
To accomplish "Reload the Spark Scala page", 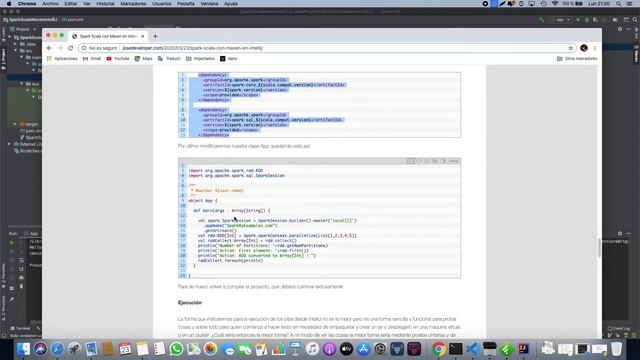I will [x=71, y=48].
